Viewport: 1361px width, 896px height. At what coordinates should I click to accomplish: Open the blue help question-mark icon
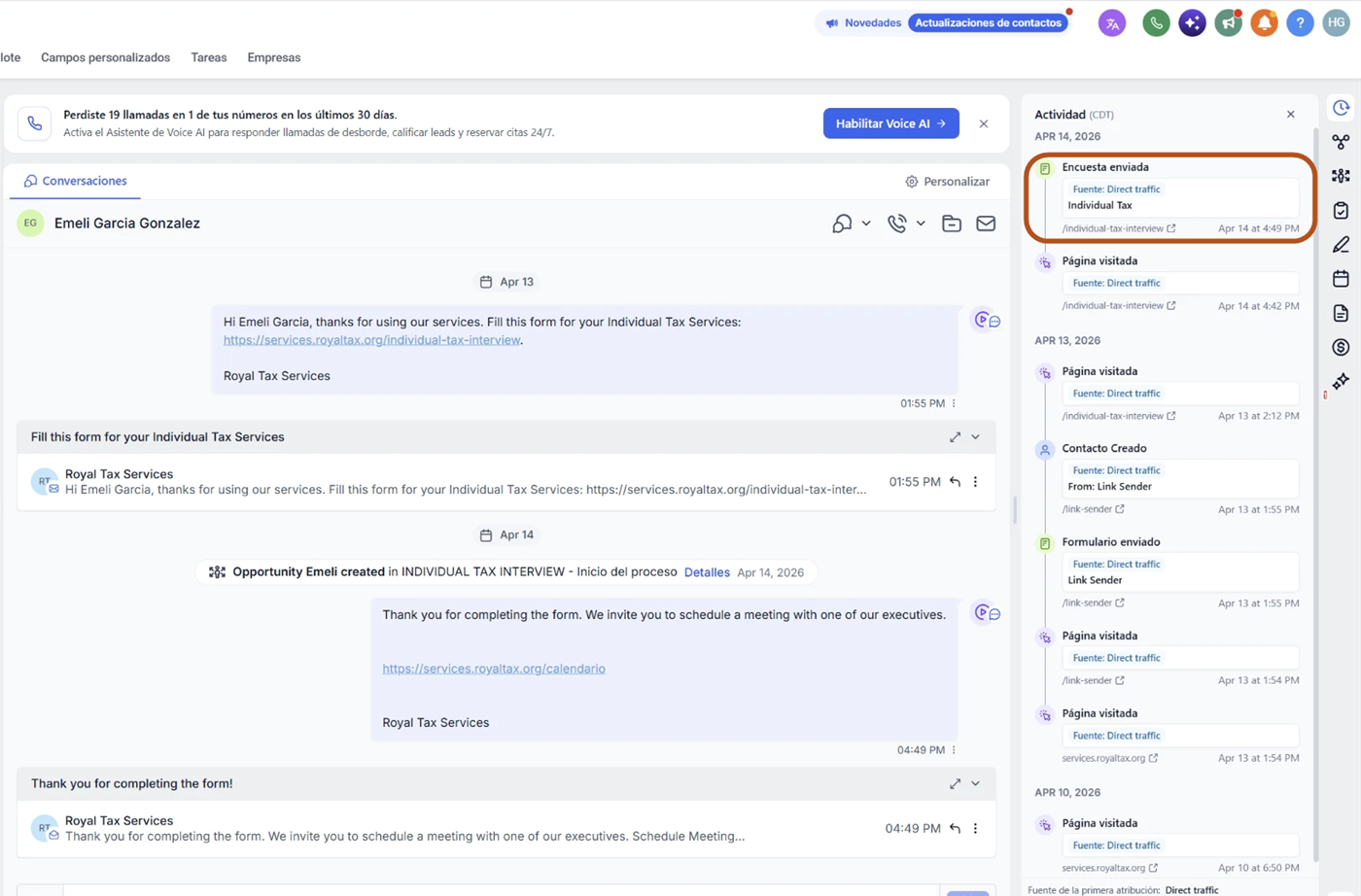[1300, 23]
